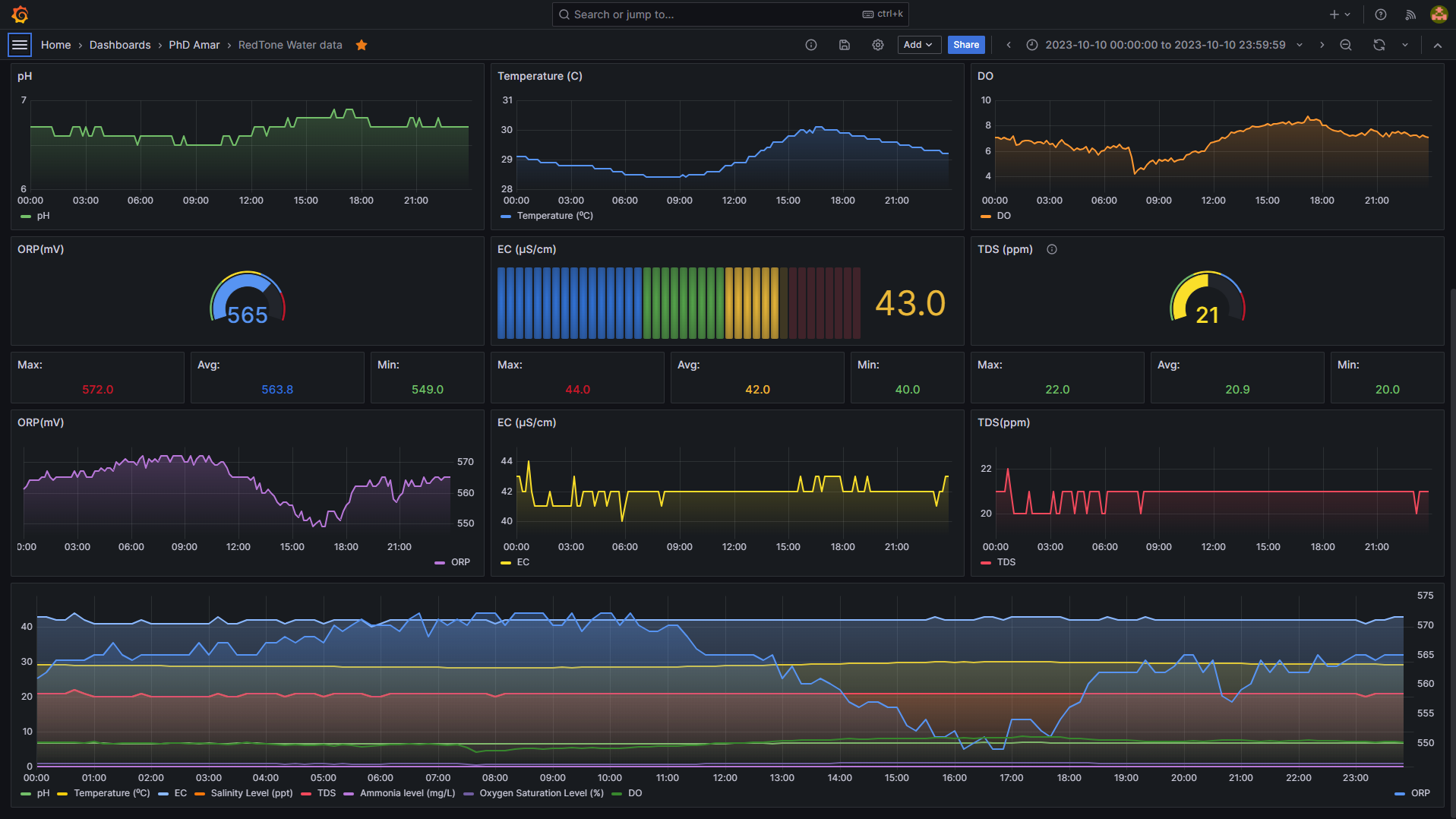This screenshot has width=1456, height=819.
Task: Unfavorite the dashboard by clicking the star
Action: pos(362,45)
